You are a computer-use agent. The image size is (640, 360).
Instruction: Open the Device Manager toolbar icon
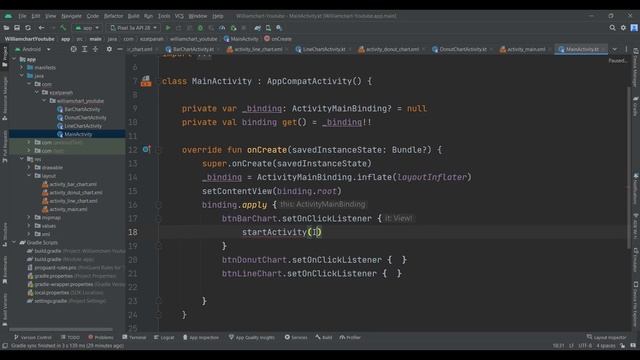point(268,28)
